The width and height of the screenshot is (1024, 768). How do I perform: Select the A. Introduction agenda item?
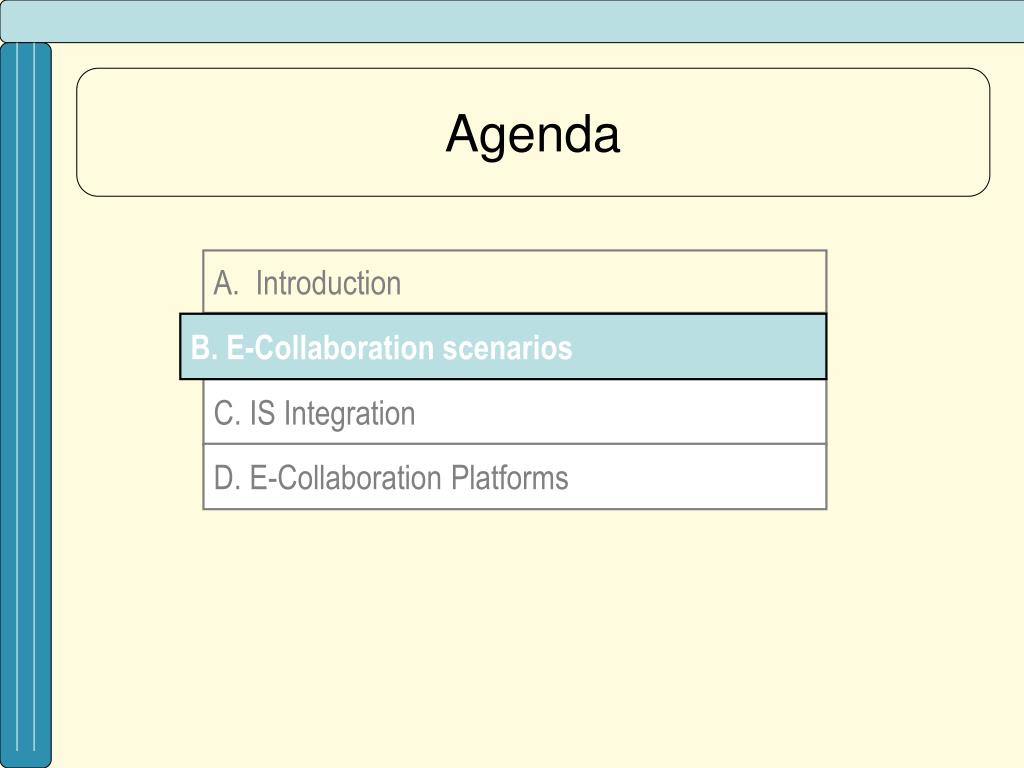[x=515, y=282]
